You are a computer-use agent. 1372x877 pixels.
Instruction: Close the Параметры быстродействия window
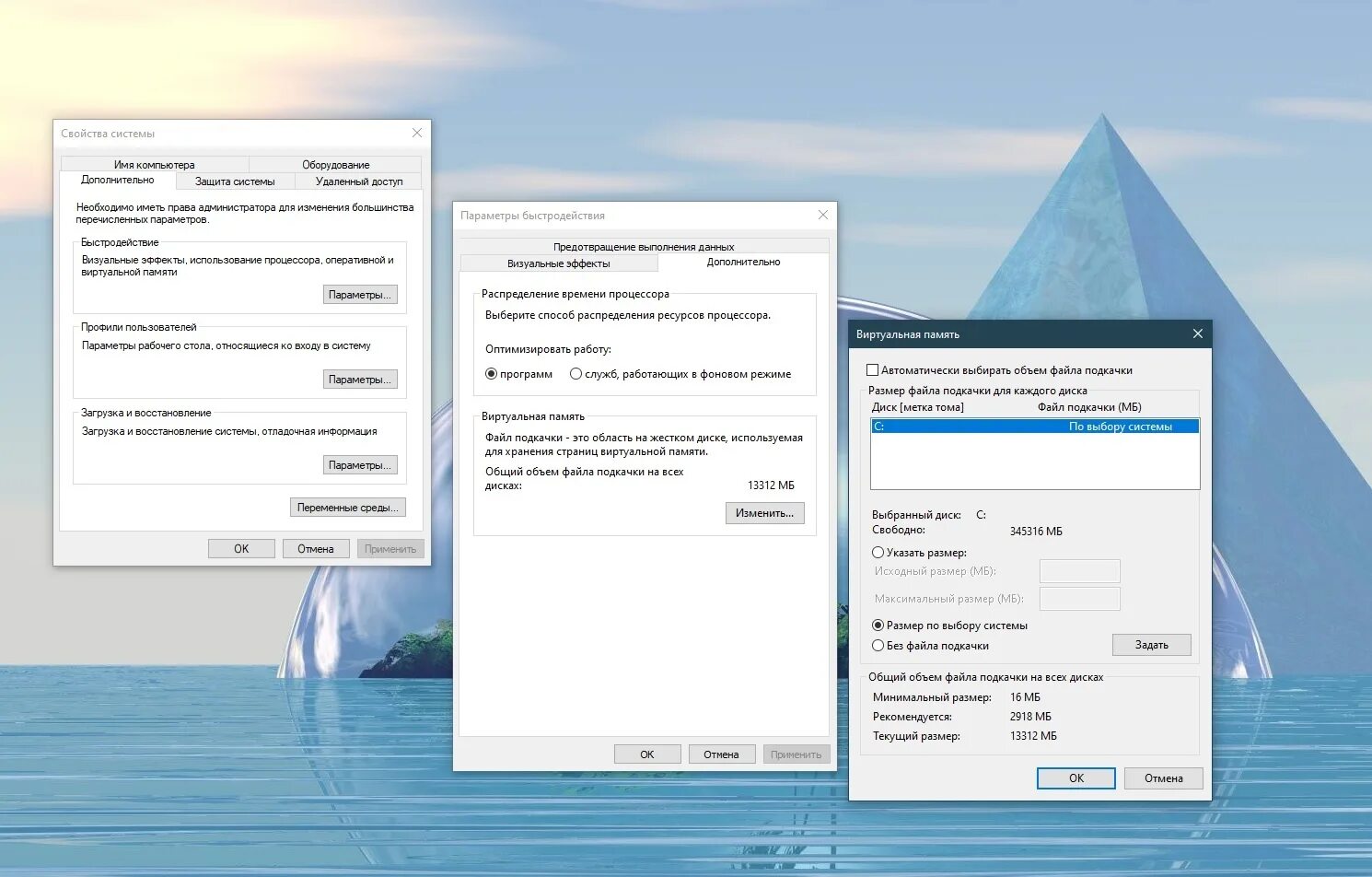tap(823, 215)
